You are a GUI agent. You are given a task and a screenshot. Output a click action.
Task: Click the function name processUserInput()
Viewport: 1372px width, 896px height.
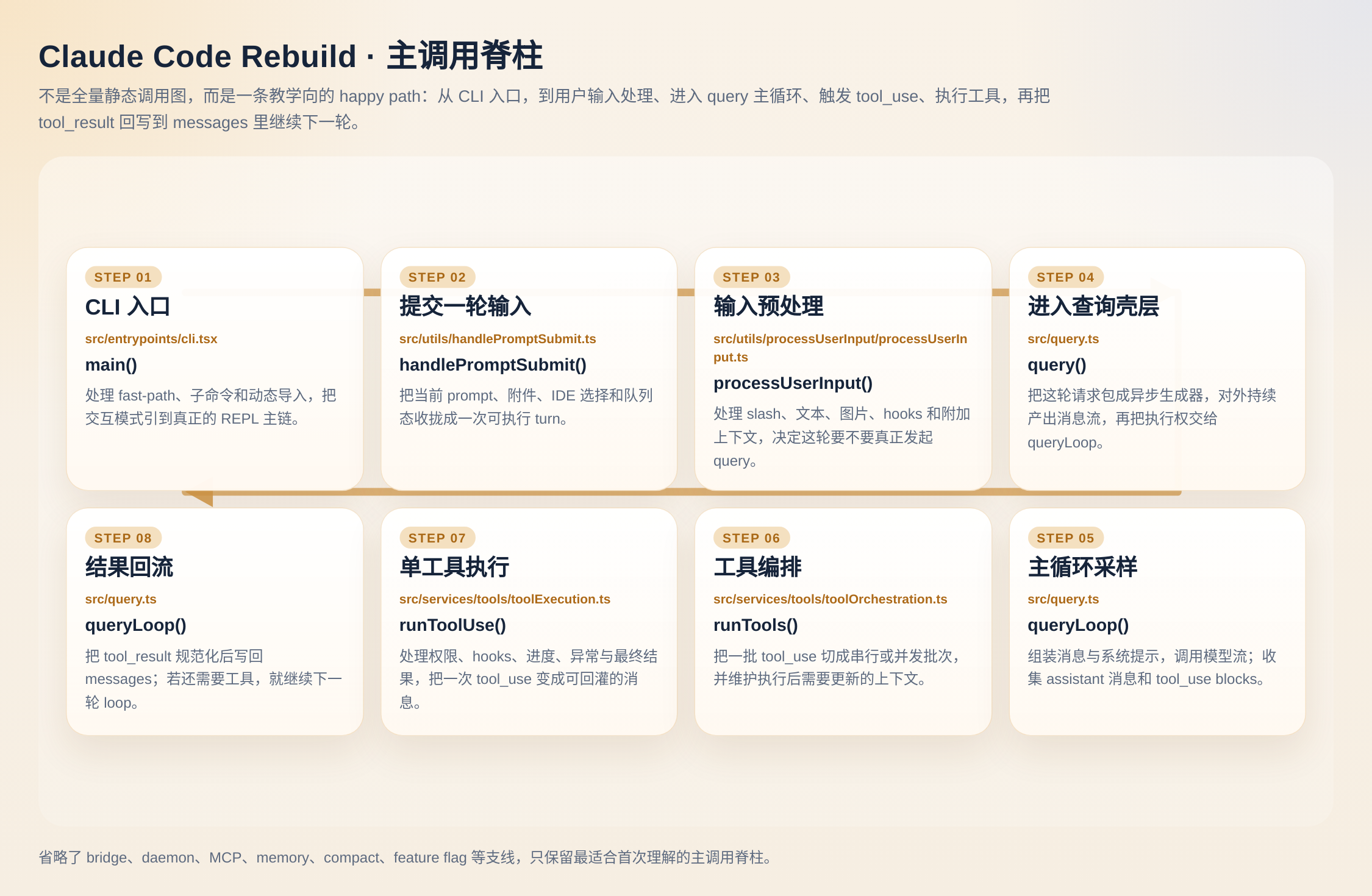tap(793, 383)
